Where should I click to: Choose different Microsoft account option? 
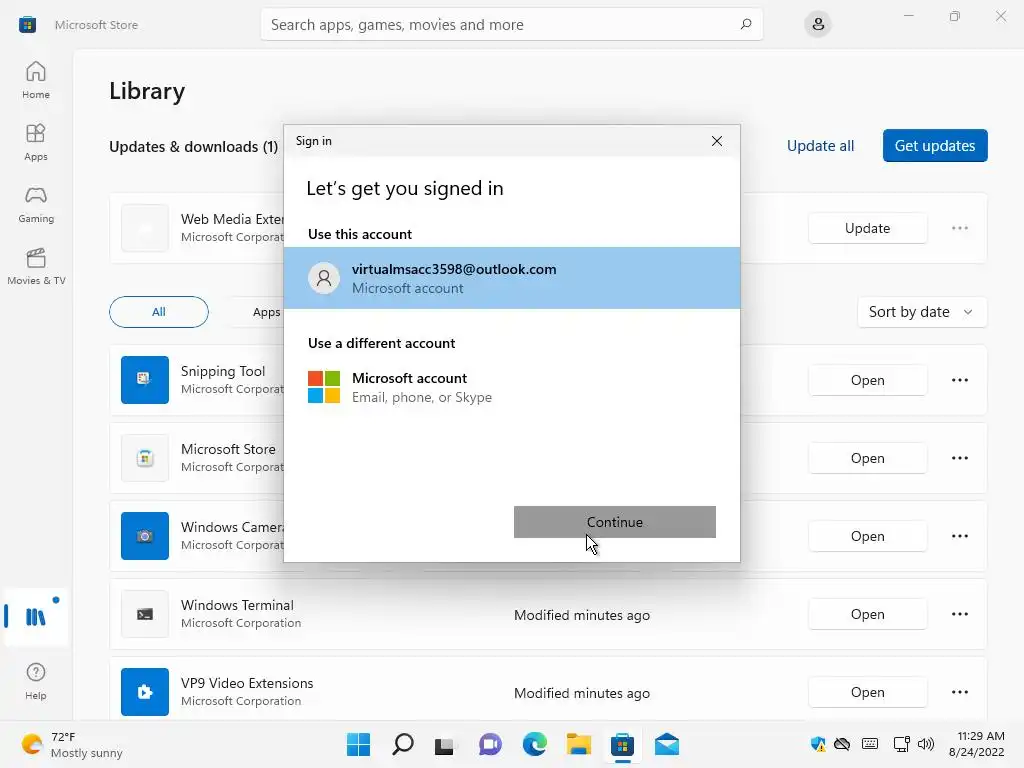(512, 387)
